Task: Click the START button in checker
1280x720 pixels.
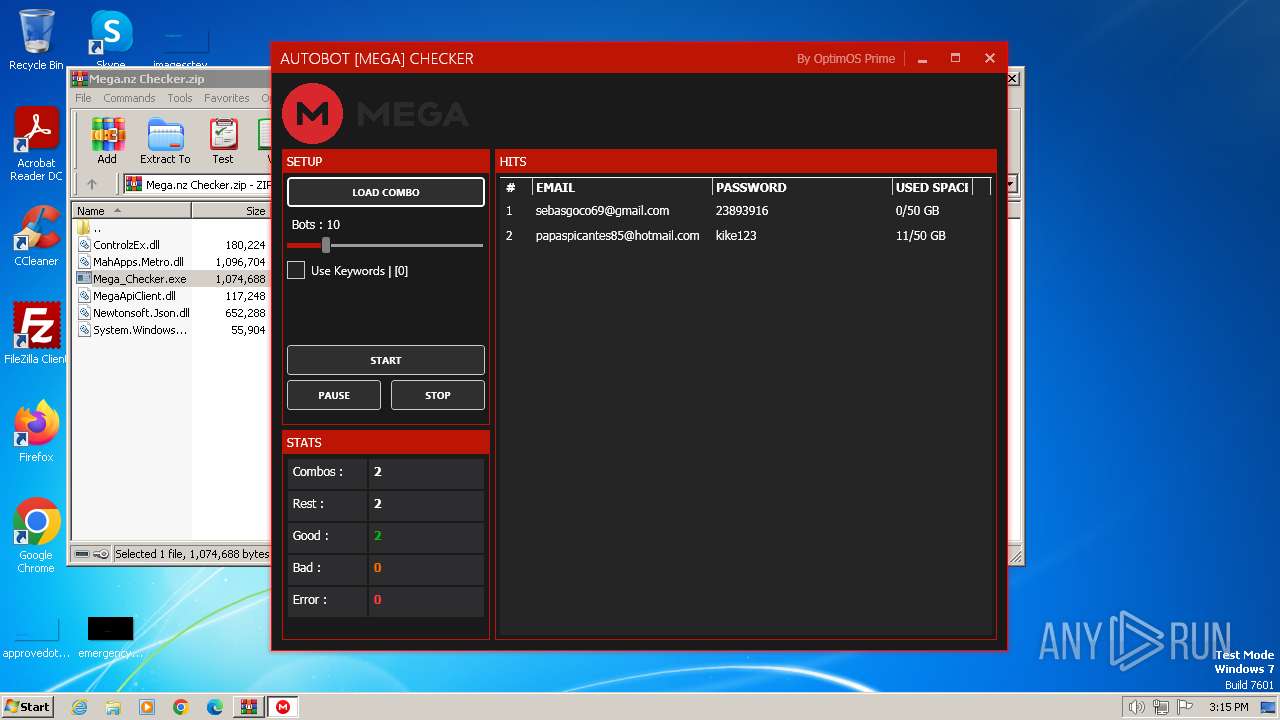Action: tap(386, 360)
